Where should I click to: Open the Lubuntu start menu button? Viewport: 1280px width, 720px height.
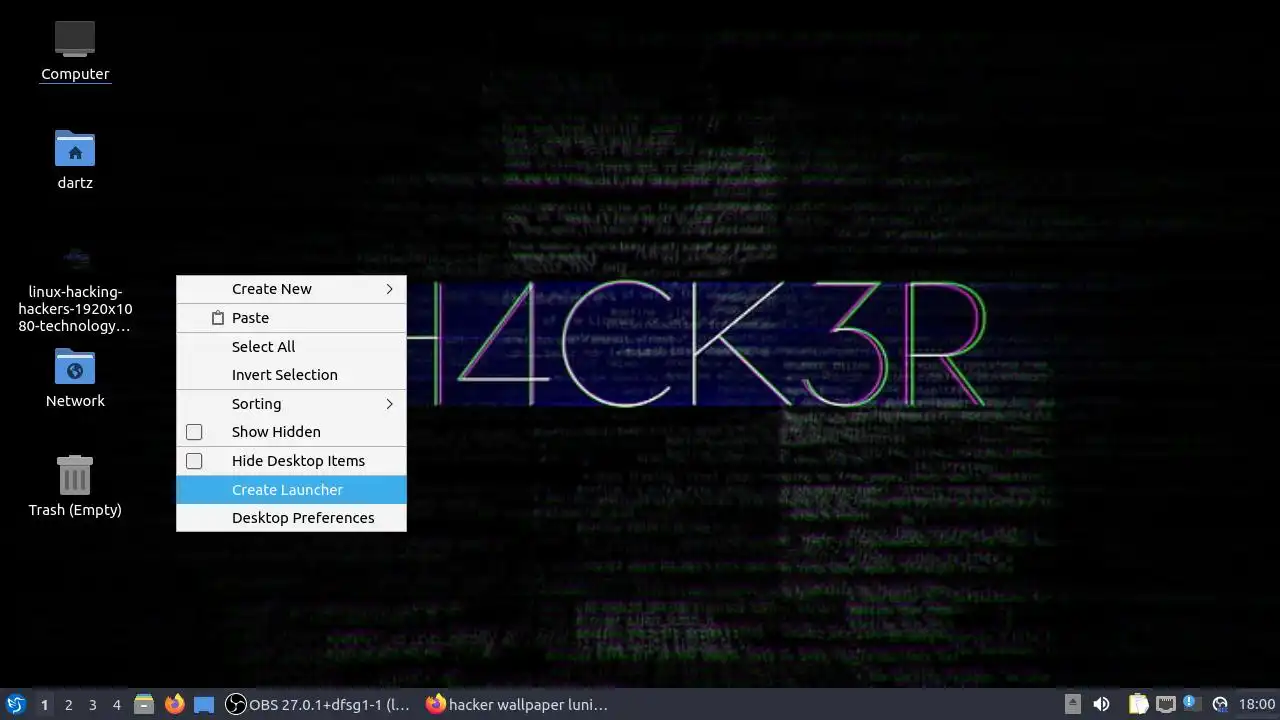[x=16, y=704]
